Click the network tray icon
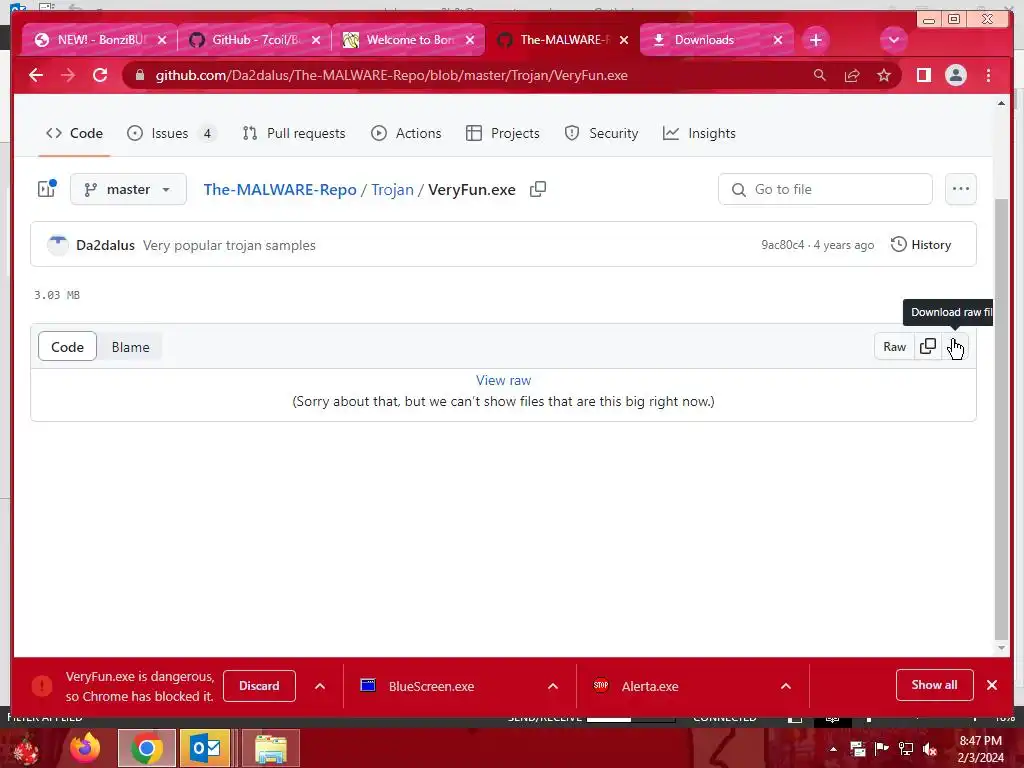This screenshot has width=1024, height=768. [906, 749]
